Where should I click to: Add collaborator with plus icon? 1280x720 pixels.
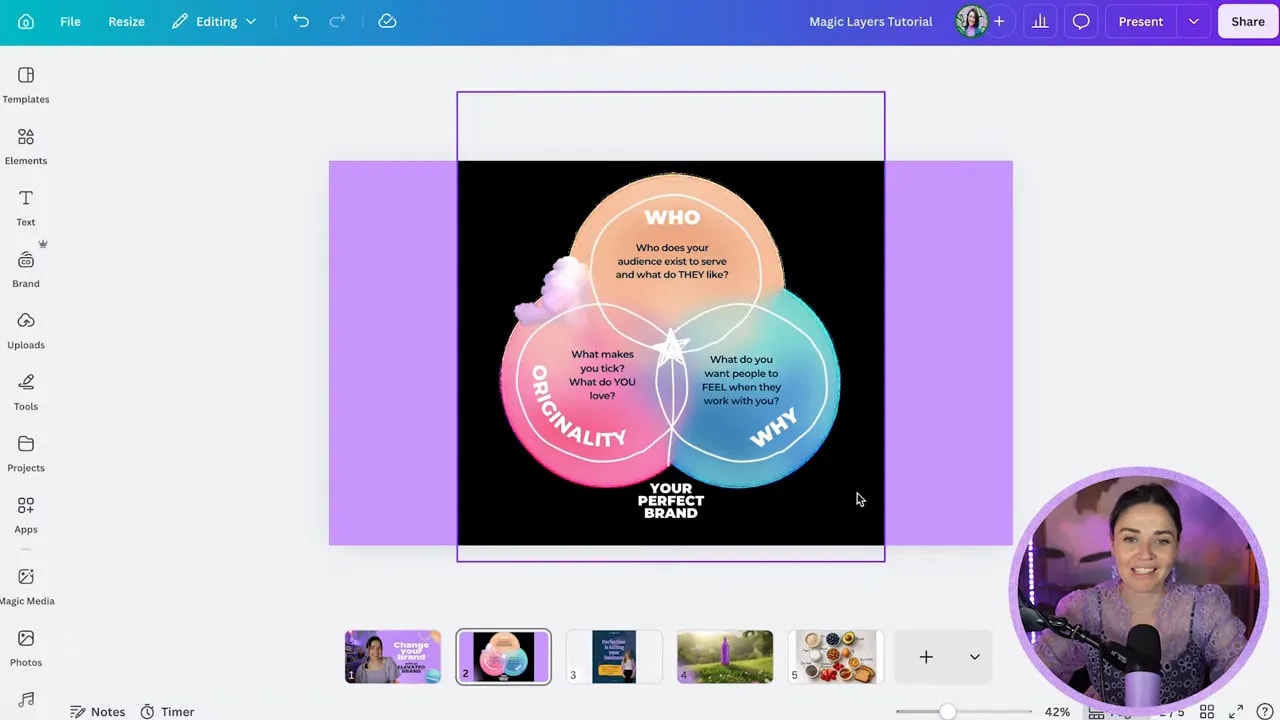(998, 21)
